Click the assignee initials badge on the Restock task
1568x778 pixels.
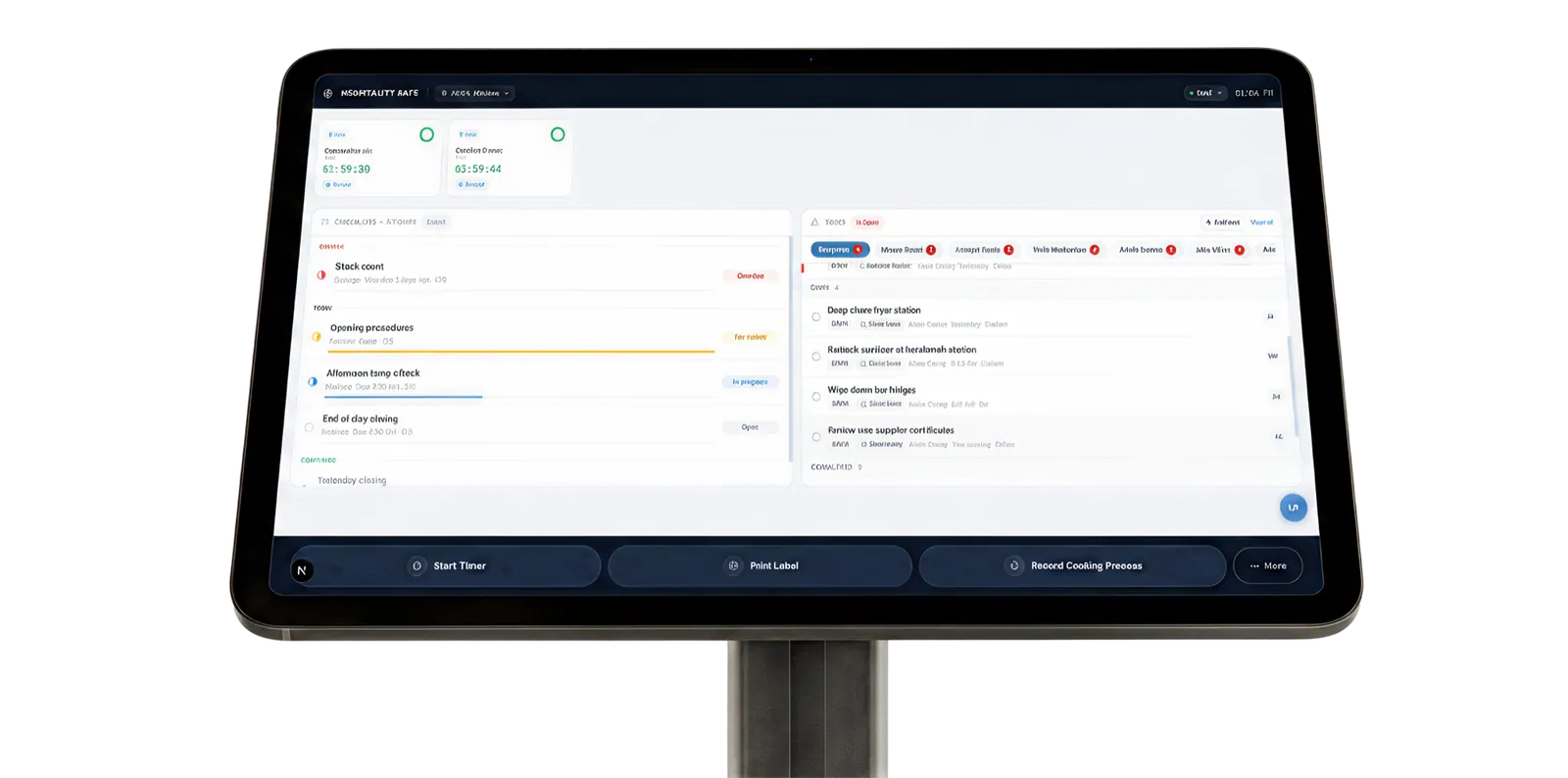1273,357
